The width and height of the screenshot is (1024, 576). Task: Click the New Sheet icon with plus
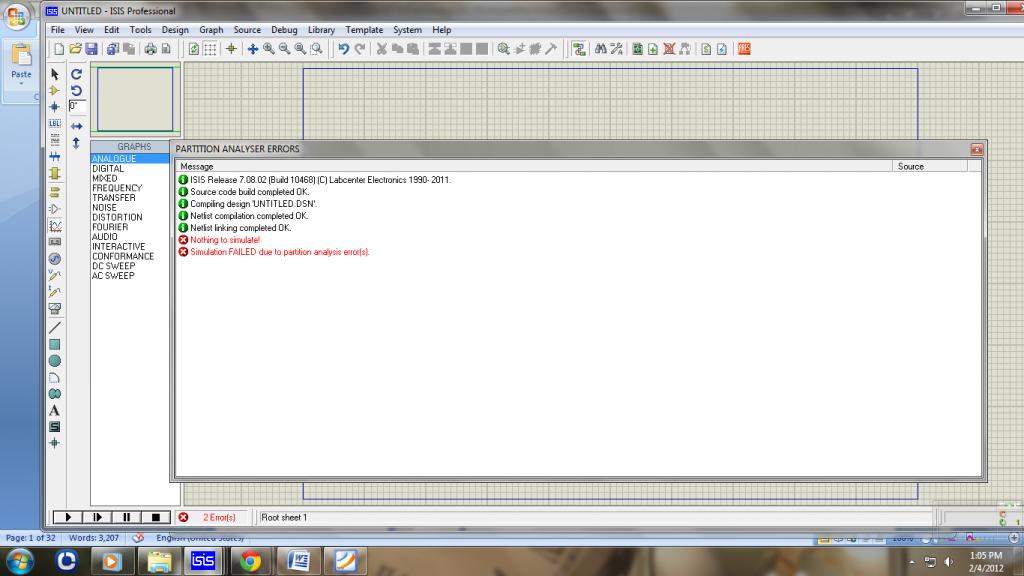click(653, 49)
